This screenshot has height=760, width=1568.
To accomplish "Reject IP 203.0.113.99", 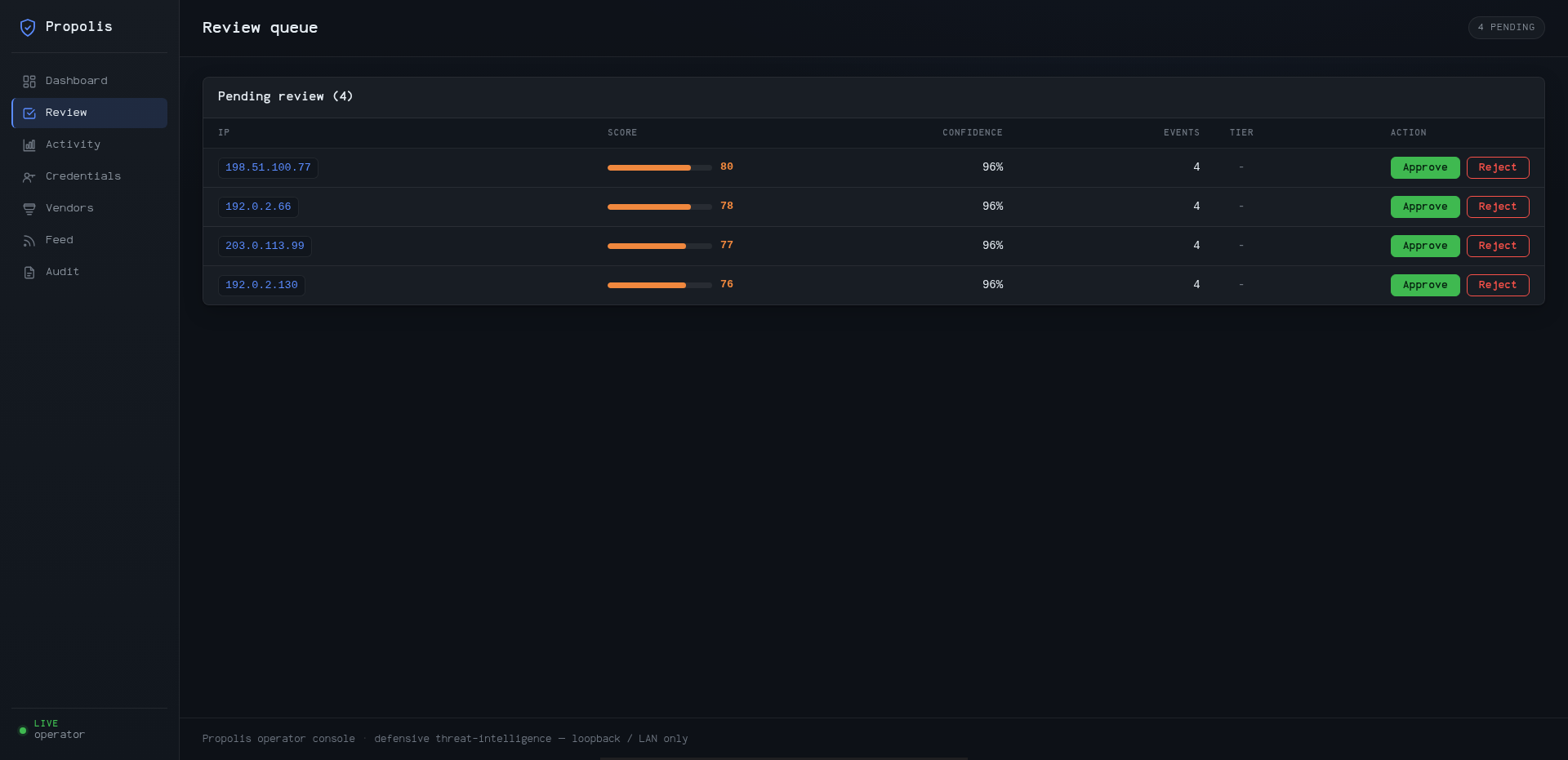I will (1498, 246).
